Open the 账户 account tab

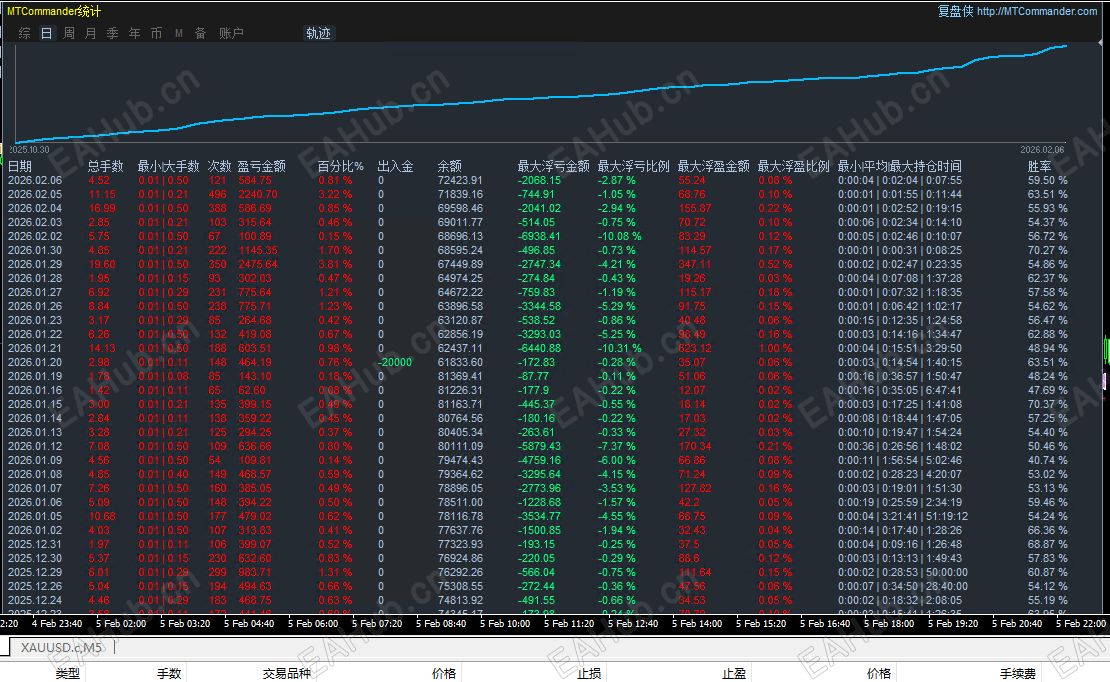(231, 33)
